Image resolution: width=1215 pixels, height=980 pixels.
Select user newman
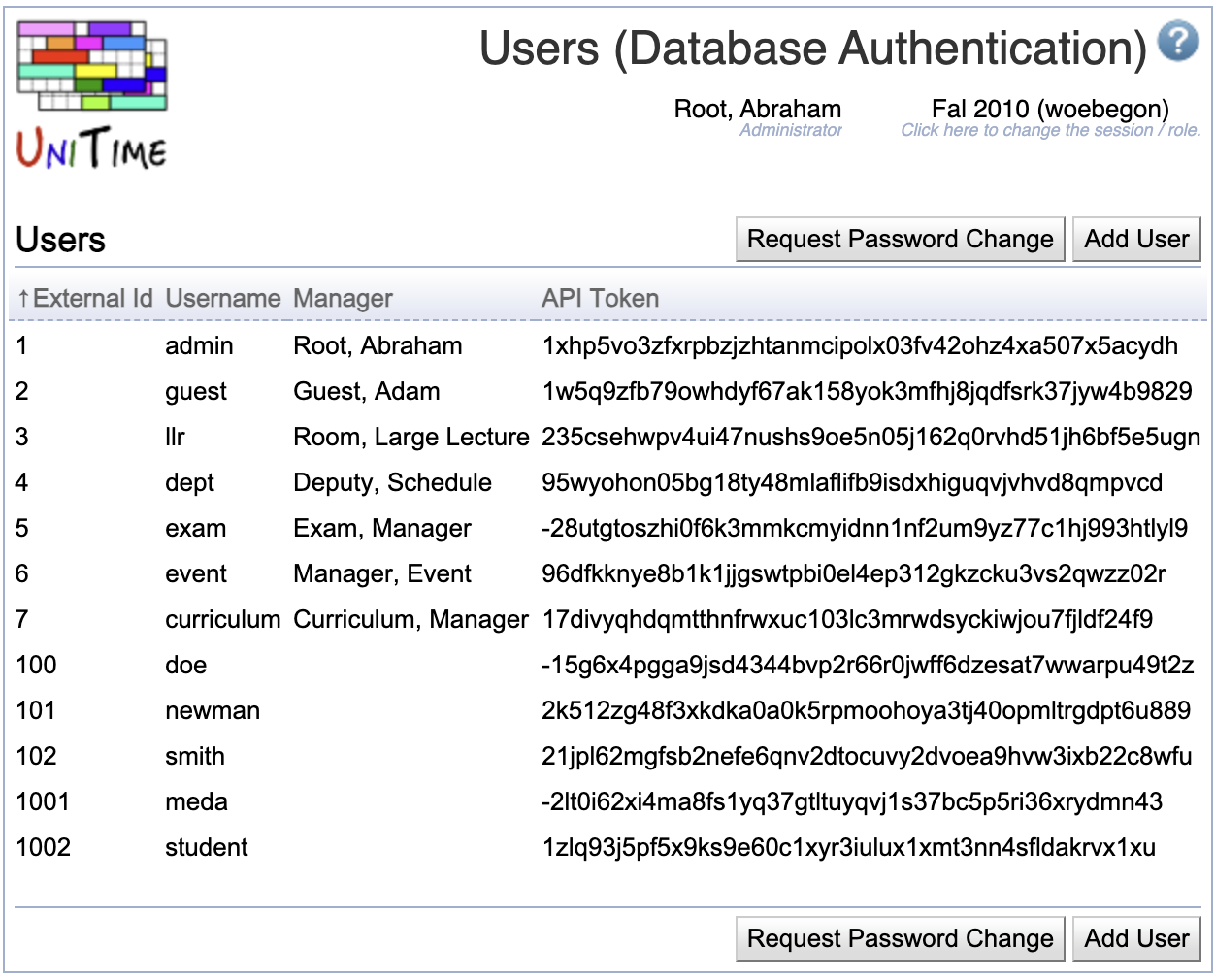pyautogui.click(x=213, y=711)
